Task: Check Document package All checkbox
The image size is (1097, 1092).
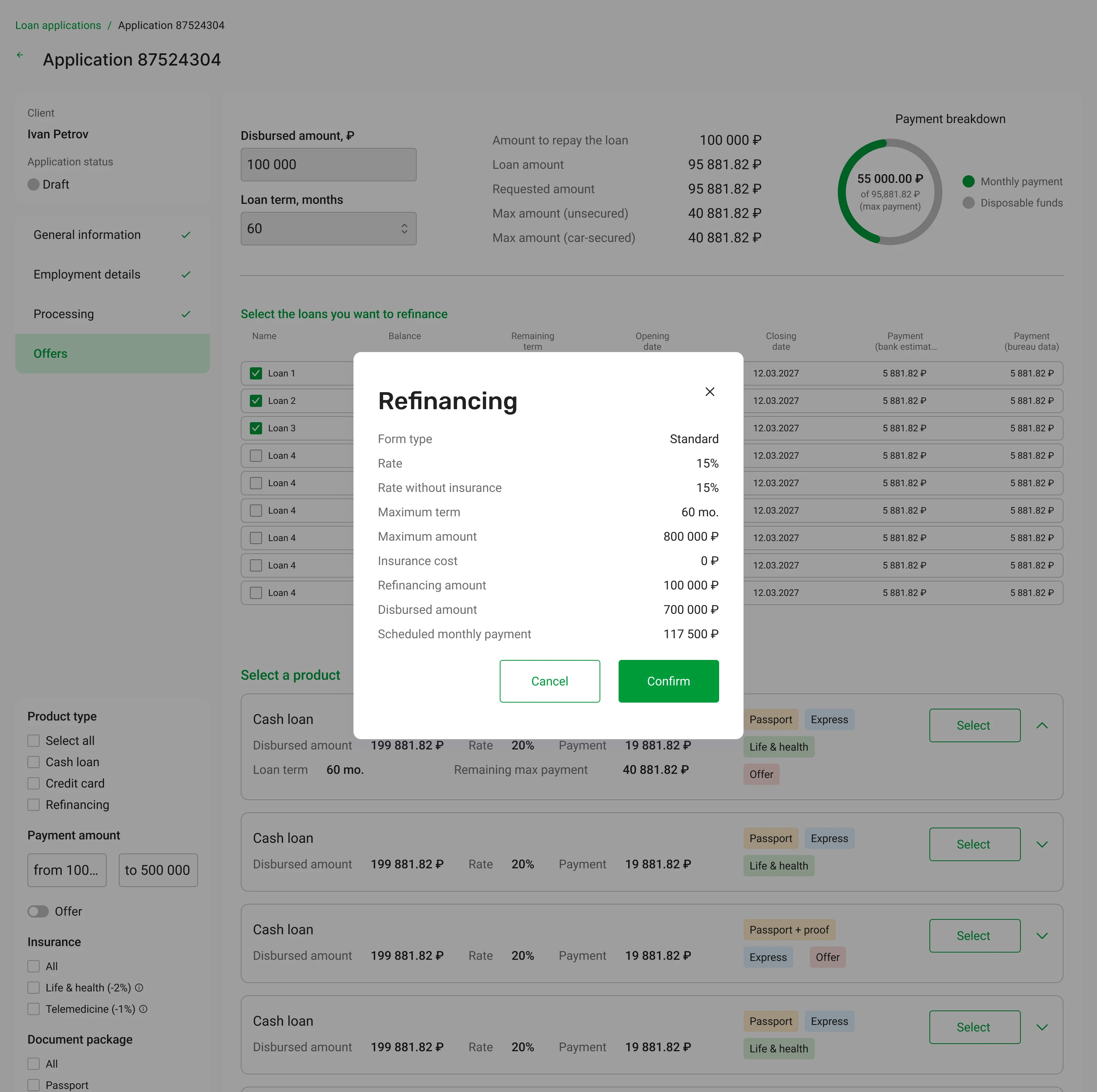Action: click(34, 1063)
